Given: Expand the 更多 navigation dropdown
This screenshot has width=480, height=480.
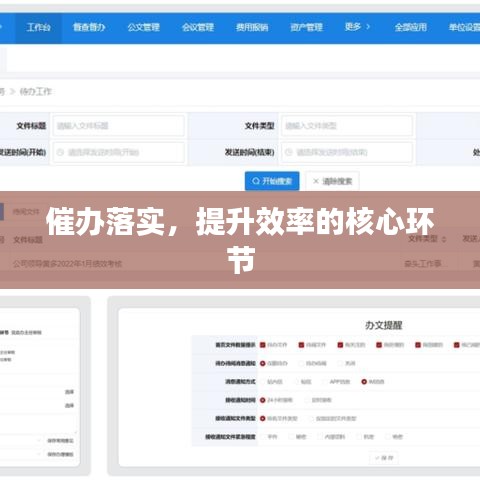Looking at the screenshot, I should [x=357, y=27].
